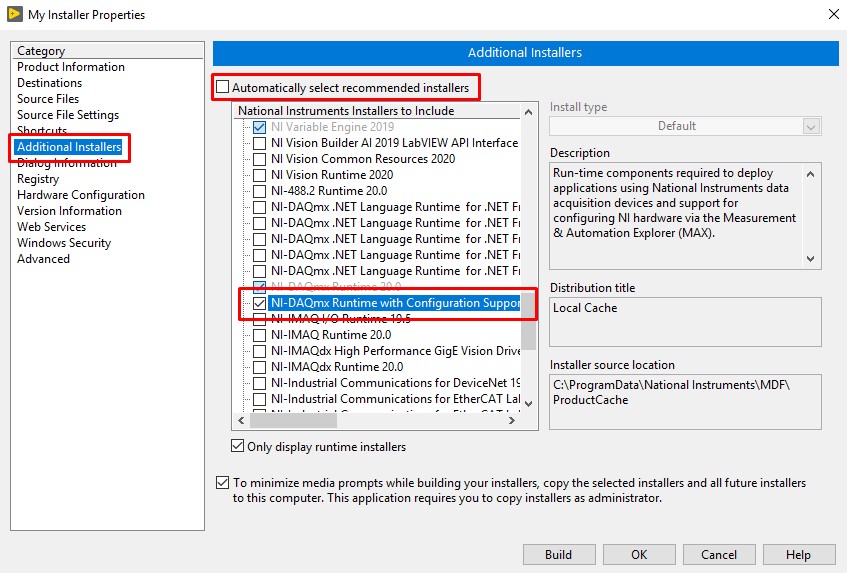Viewport: 847px width, 573px height.
Task: Enable Automatically select recommended installers checkbox
Action: [x=223, y=88]
